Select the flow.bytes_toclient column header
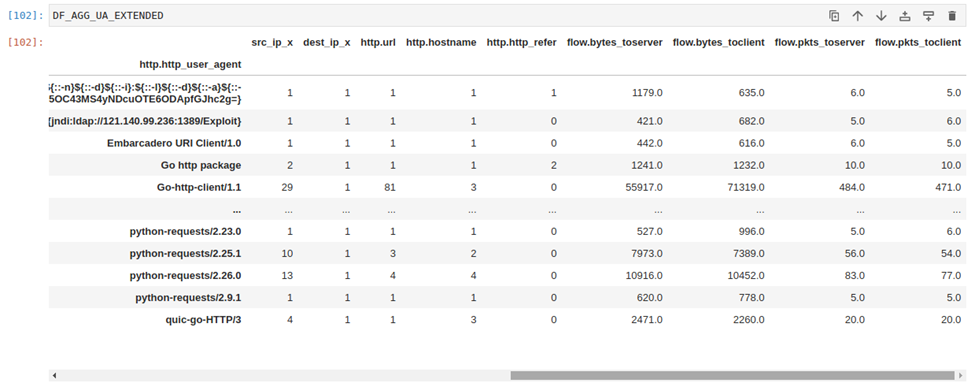This screenshot has height=383, width=975. 718,42
